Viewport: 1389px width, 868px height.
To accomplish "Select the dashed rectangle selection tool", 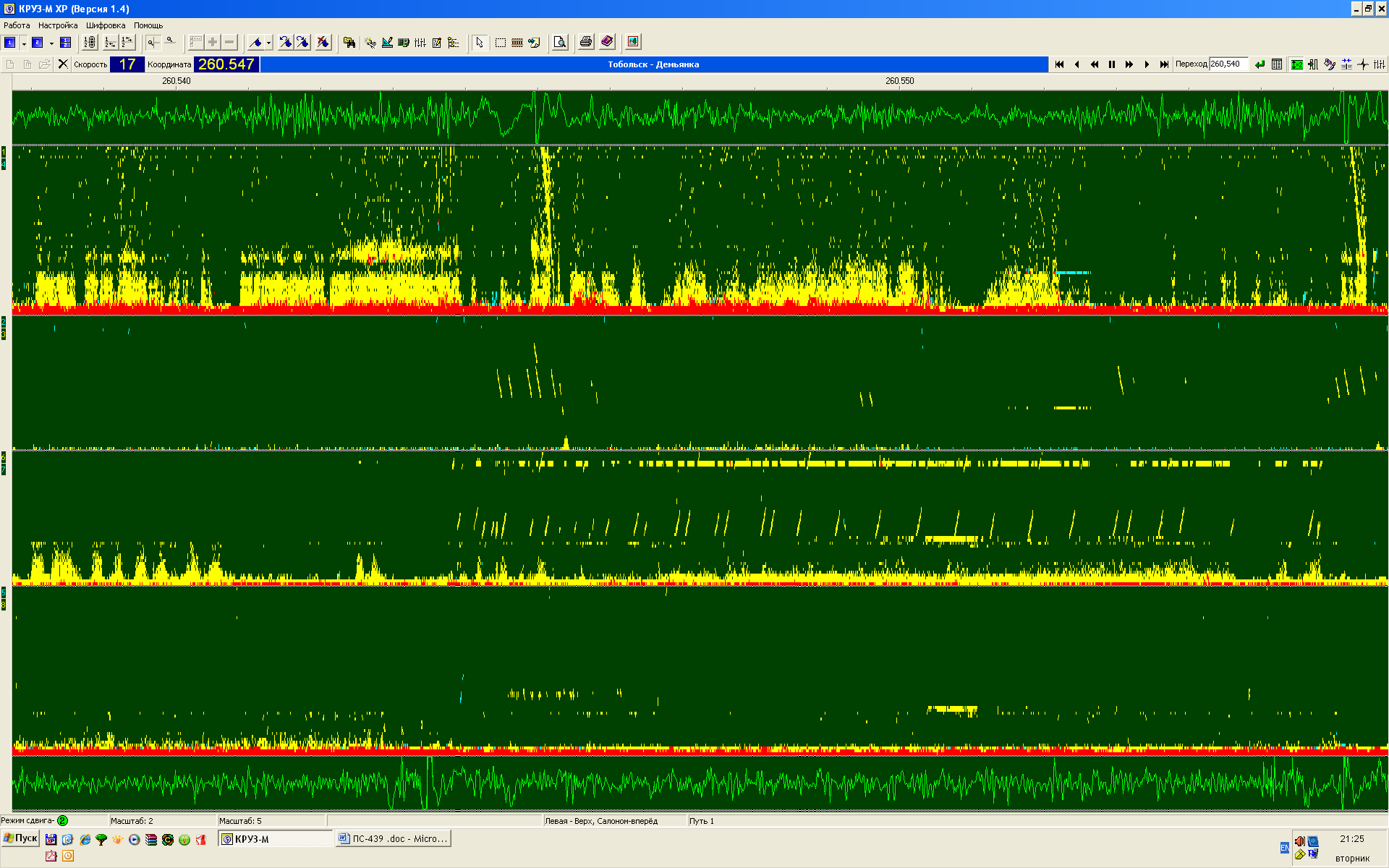I will point(500,43).
